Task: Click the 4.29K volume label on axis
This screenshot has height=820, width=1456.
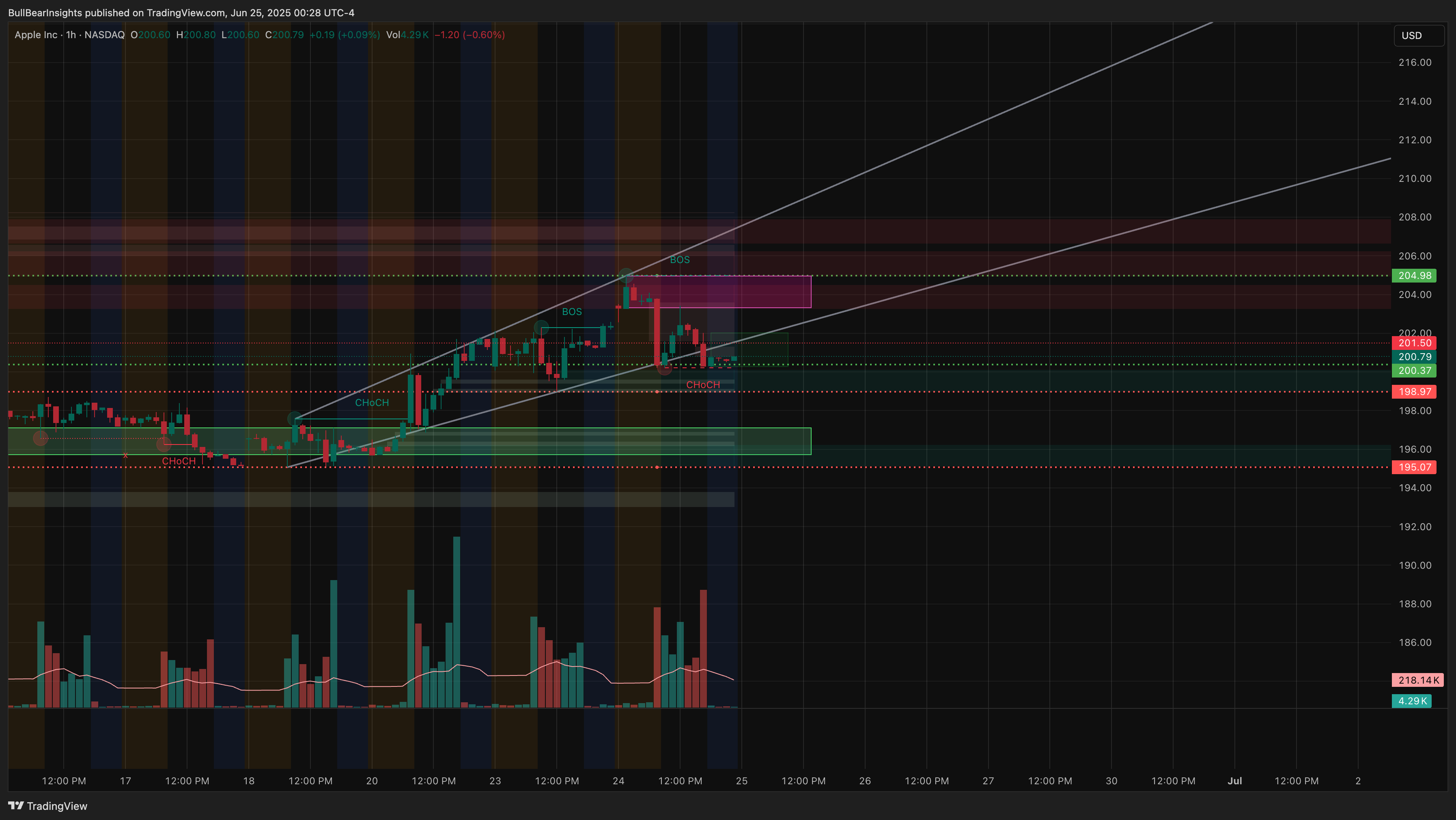Action: (x=1411, y=701)
